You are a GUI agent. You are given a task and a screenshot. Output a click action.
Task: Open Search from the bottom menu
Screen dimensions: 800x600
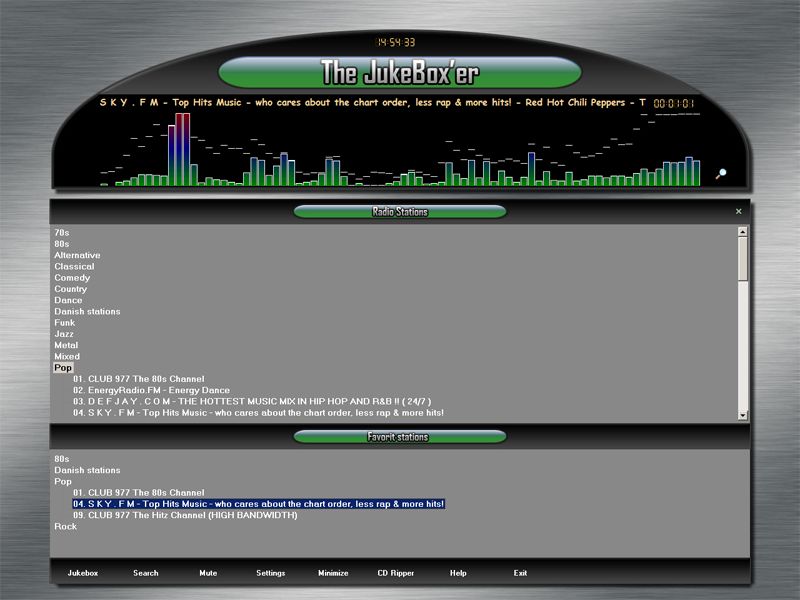[x=146, y=573]
